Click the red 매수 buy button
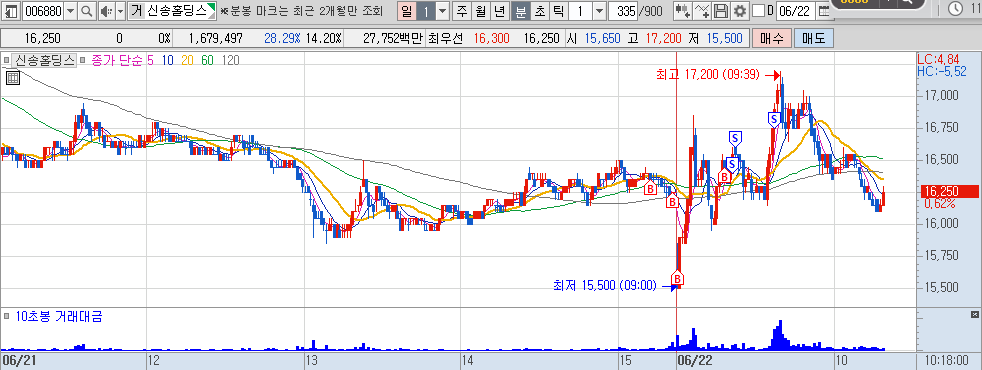This screenshot has width=982, height=370. point(771,39)
